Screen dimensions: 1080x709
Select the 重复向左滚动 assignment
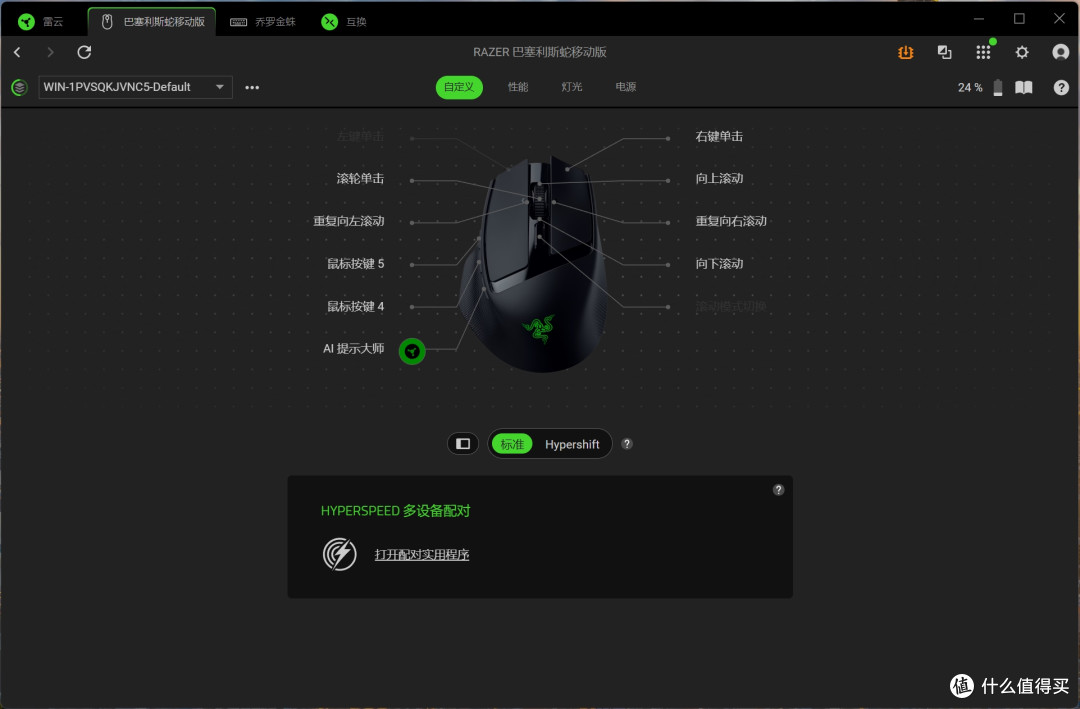click(x=349, y=221)
